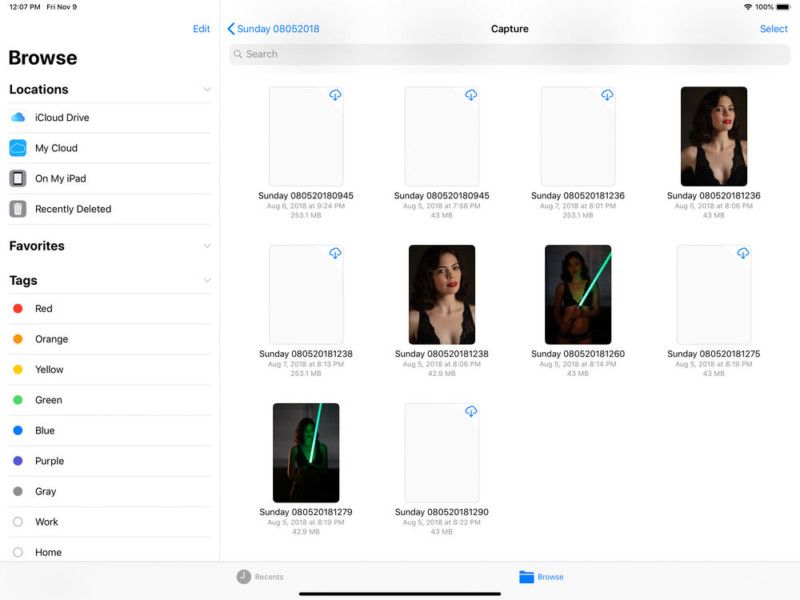Choose the Purple tag in sidebar
The height and width of the screenshot is (600, 800).
pos(18,461)
